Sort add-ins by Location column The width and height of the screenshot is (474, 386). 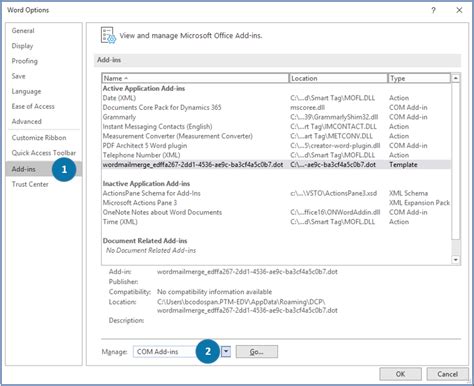point(338,78)
